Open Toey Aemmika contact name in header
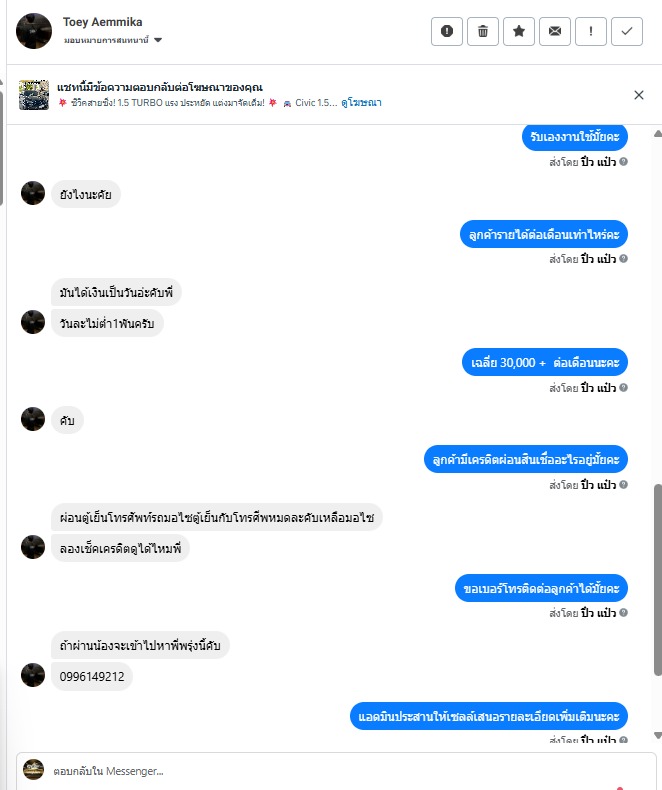 (102, 22)
